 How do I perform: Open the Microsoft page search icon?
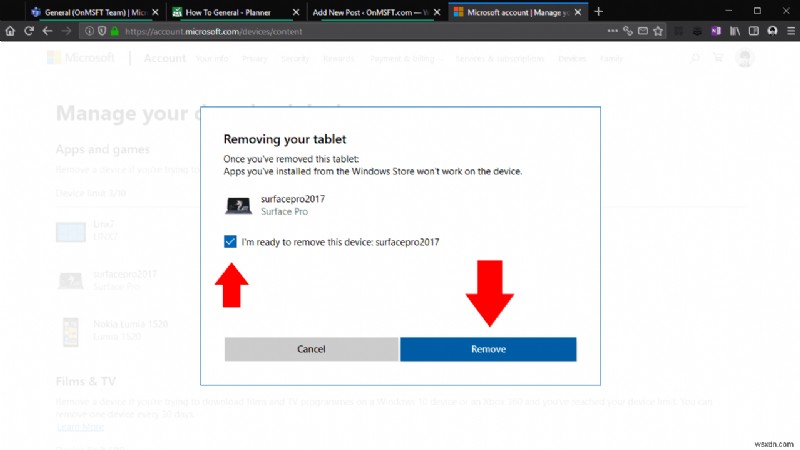694,58
